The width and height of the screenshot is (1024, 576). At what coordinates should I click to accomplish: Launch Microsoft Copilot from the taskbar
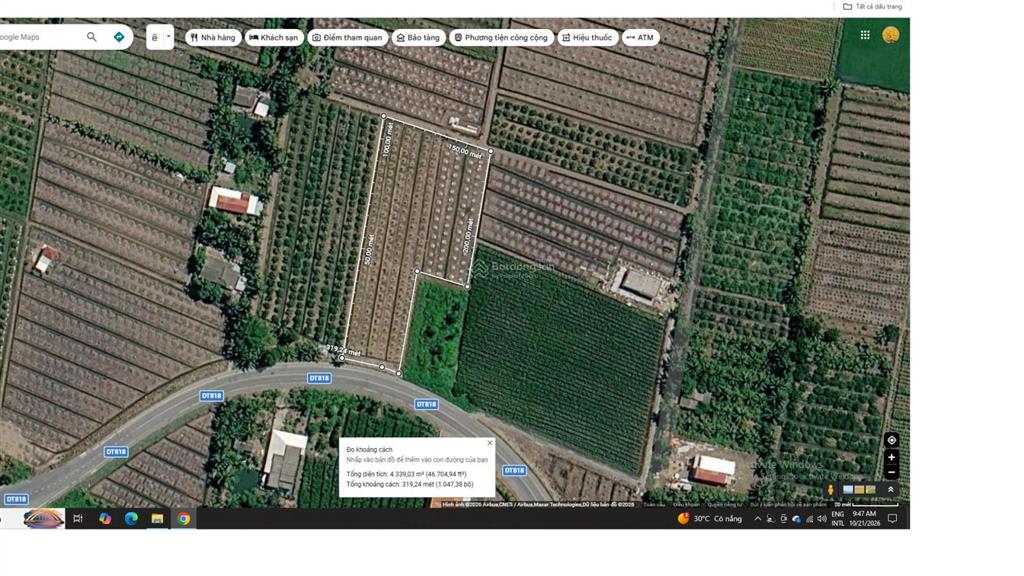[104, 519]
